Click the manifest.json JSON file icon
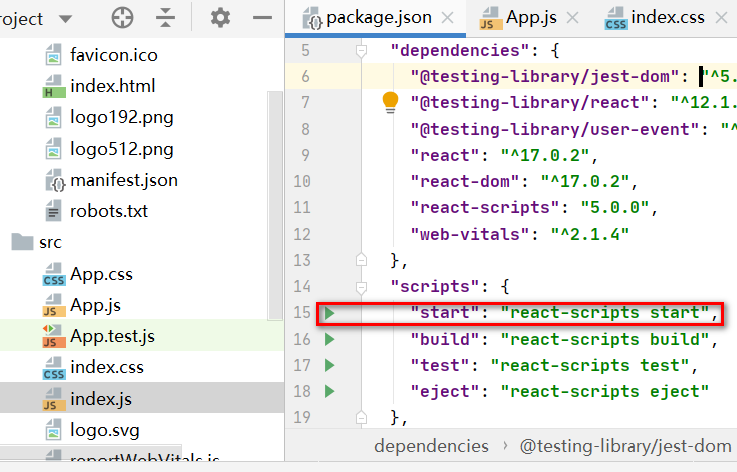 (55, 181)
